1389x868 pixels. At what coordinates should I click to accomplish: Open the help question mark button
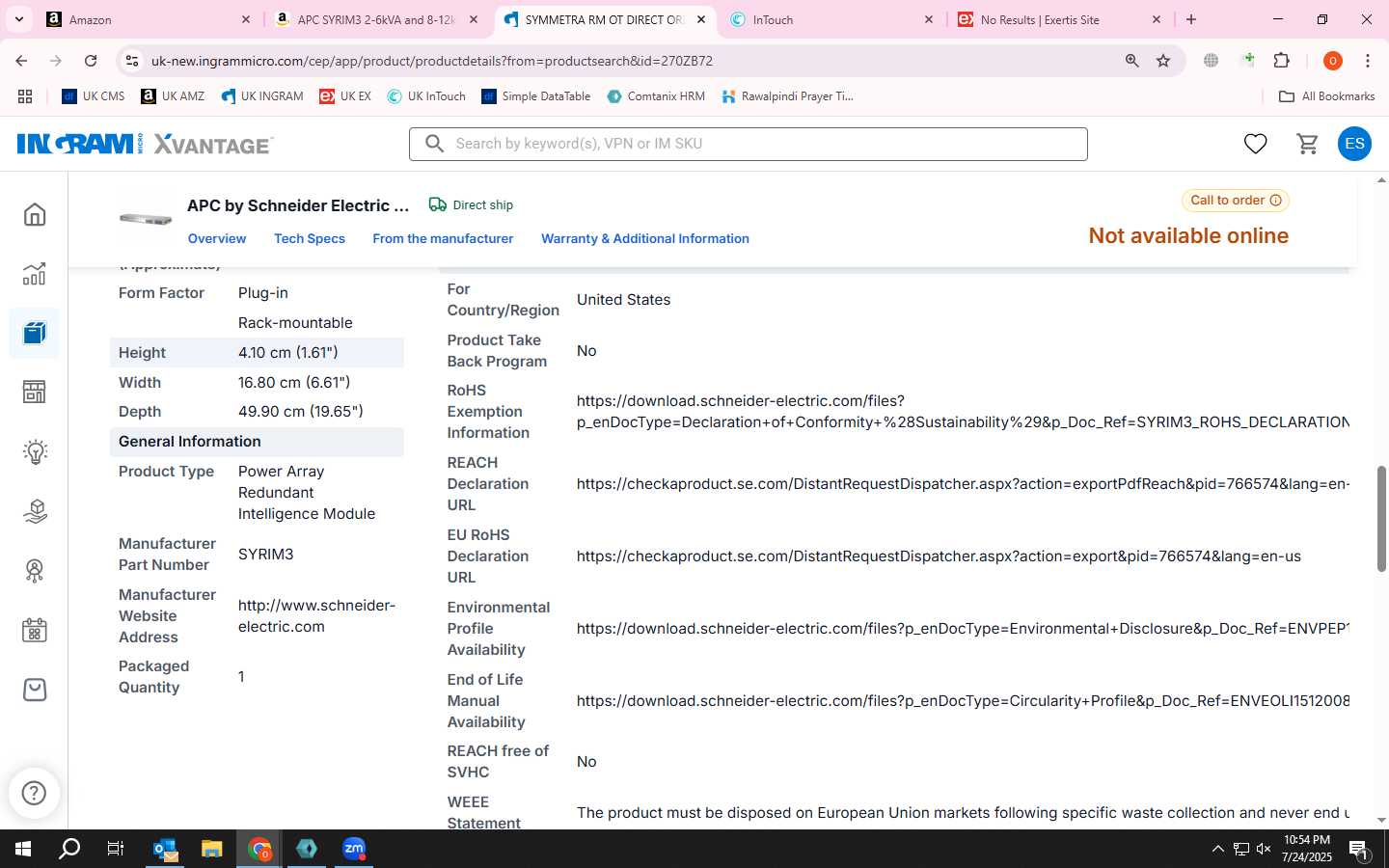34,793
